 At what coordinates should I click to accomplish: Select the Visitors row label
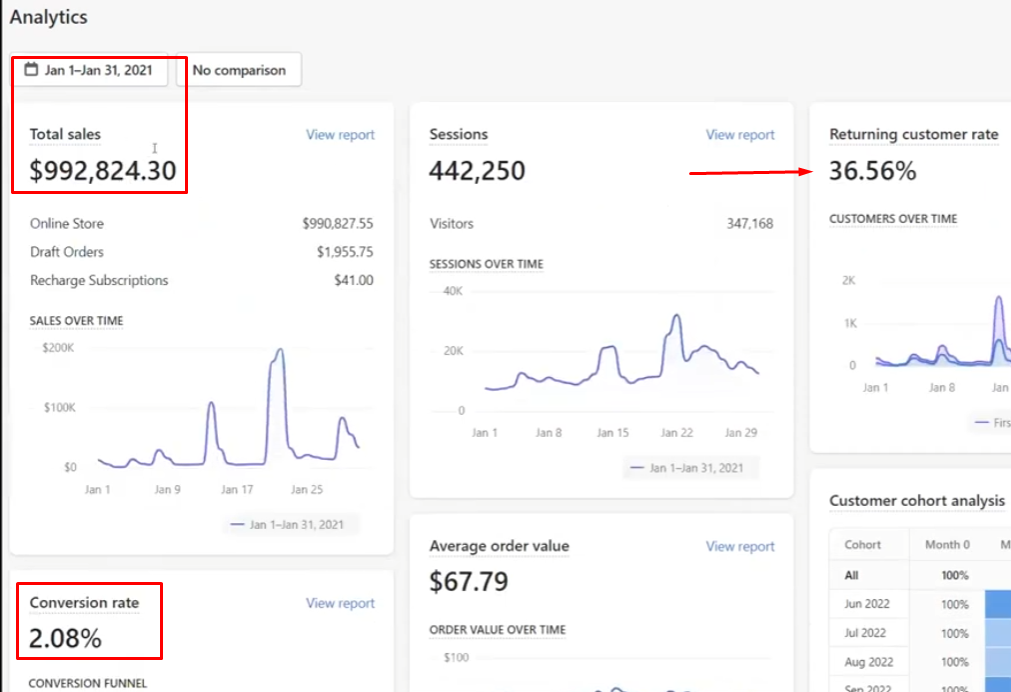coord(451,224)
